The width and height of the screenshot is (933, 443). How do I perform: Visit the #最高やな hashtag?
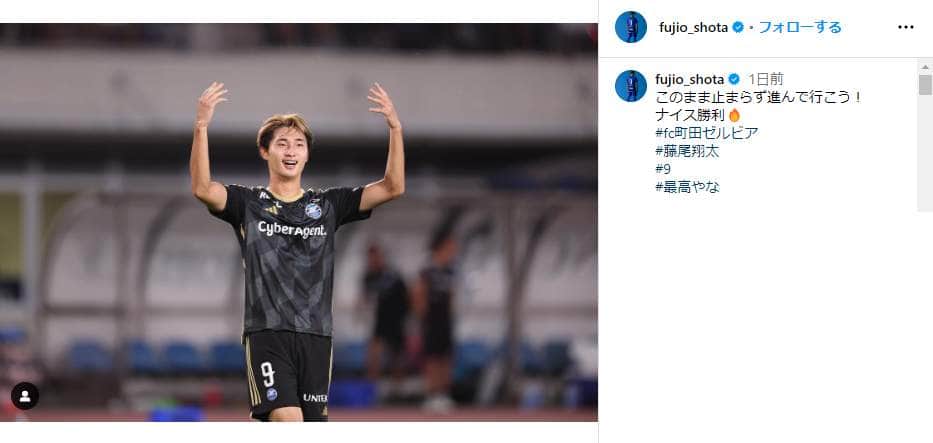pyautogui.click(x=688, y=187)
